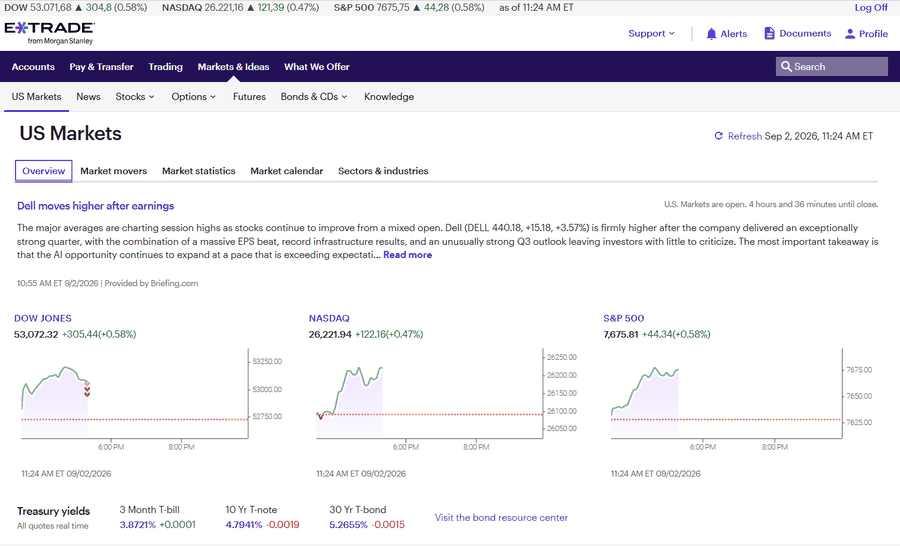The height and width of the screenshot is (546, 900).
Task: Open the Profile link
Action: 873,34
